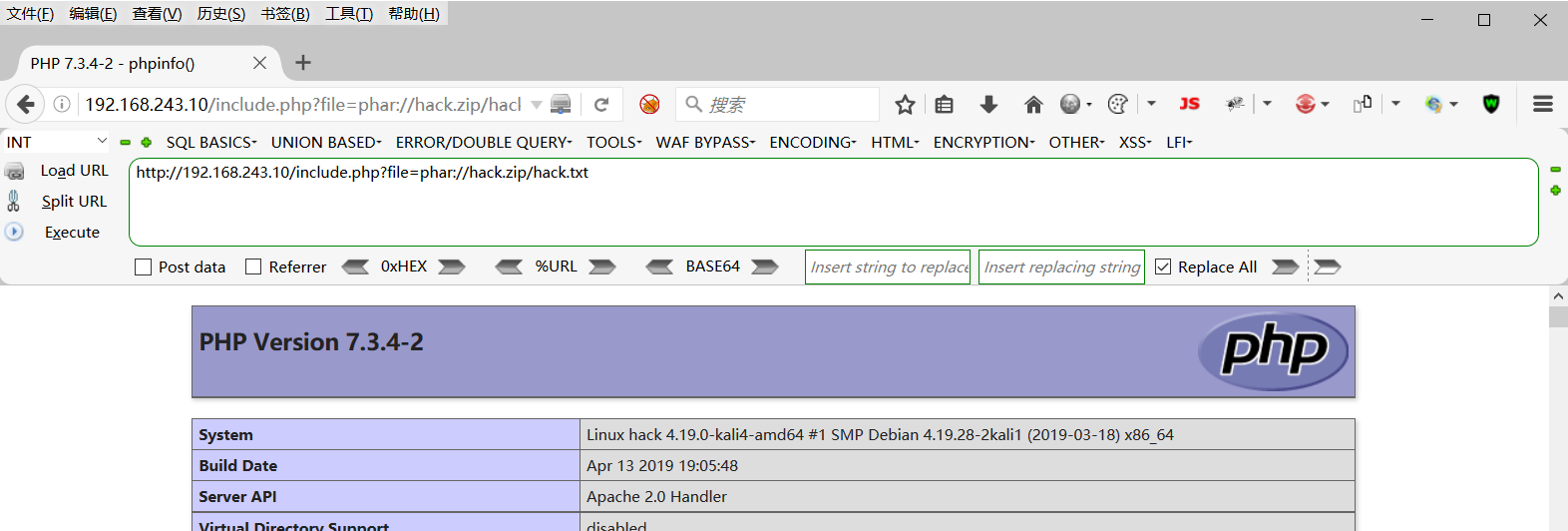Open the 帮助(H) menu
This screenshot has width=1568, height=531.
414,13
